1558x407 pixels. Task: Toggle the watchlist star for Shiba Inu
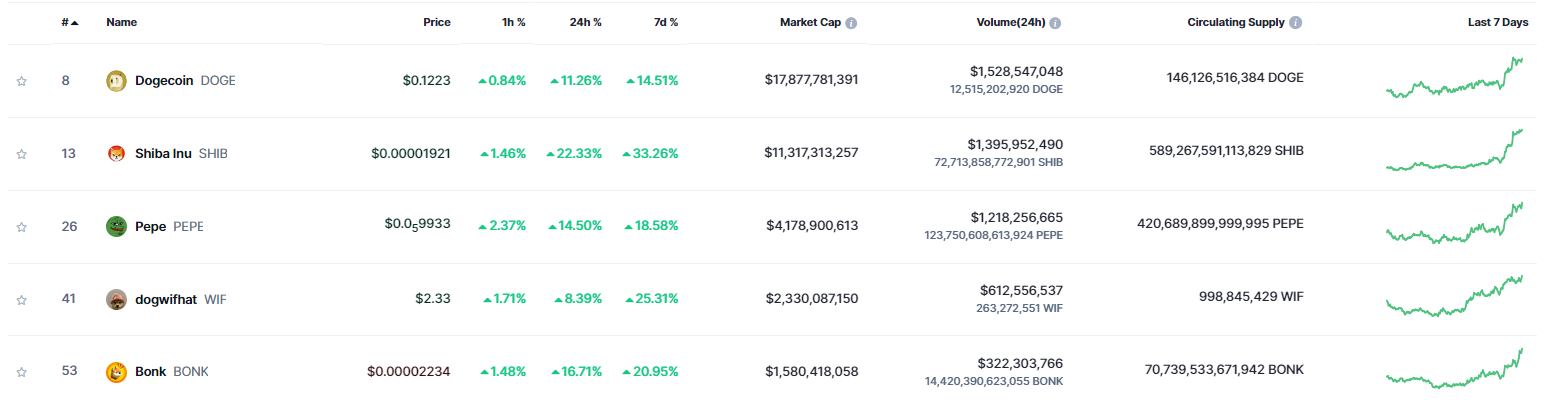click(21, 154)
